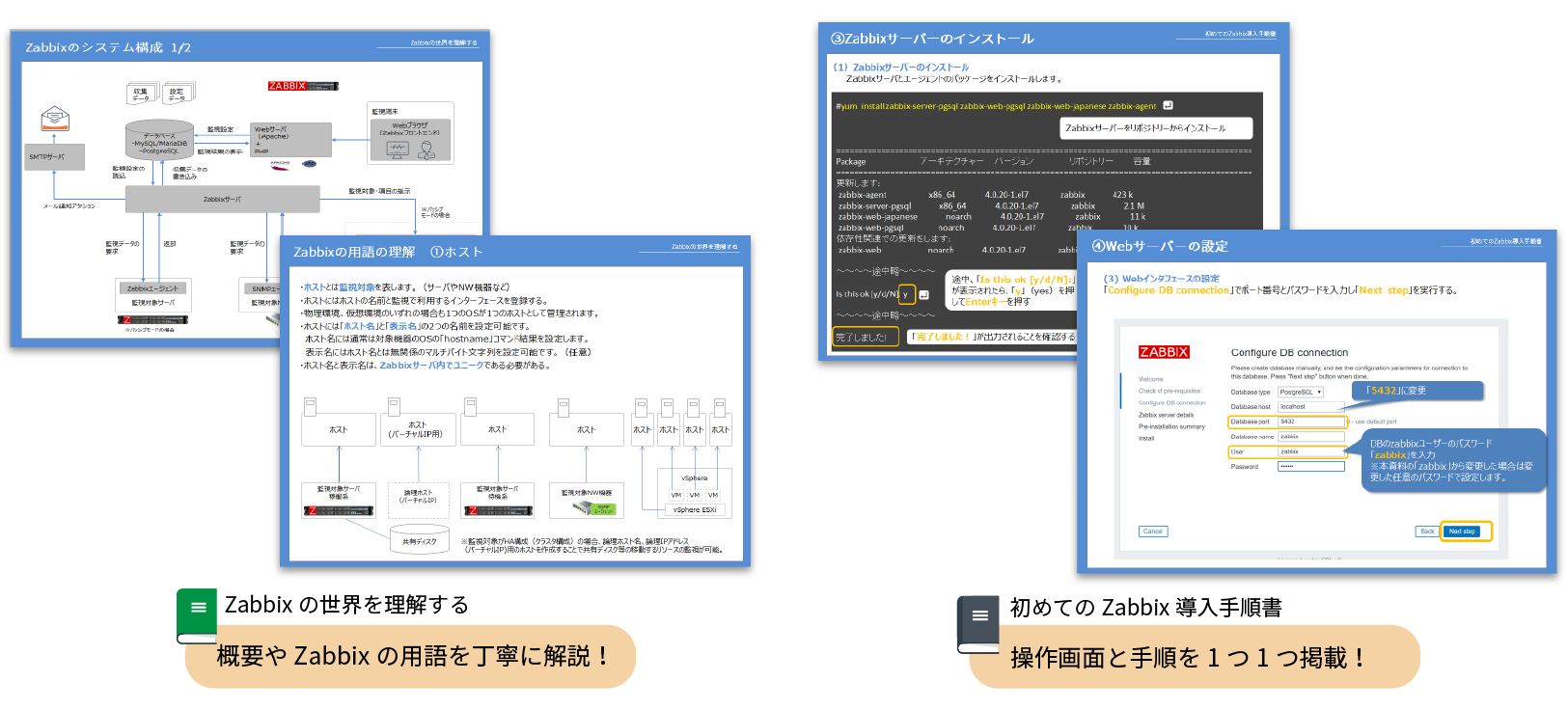
Task: Open the ④Webサーバーの設定 slide thumbnail
Action: point(1316,401)
